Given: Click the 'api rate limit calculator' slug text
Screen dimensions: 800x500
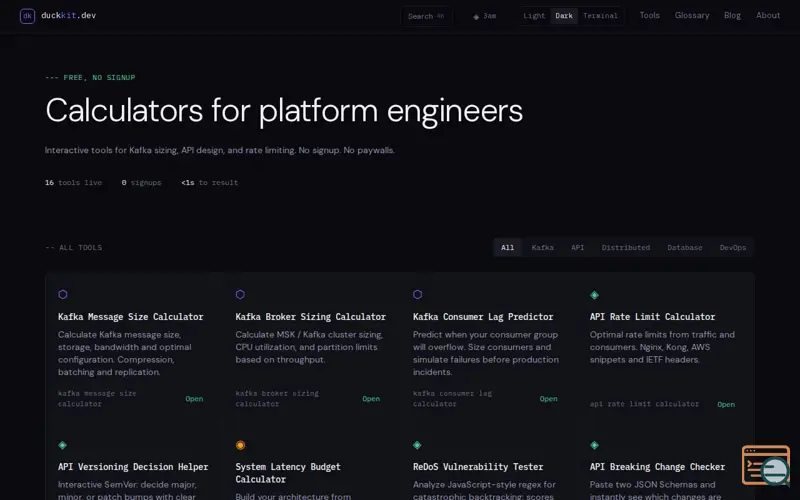Looking at the screenshot, I should (x=644, y=404).
